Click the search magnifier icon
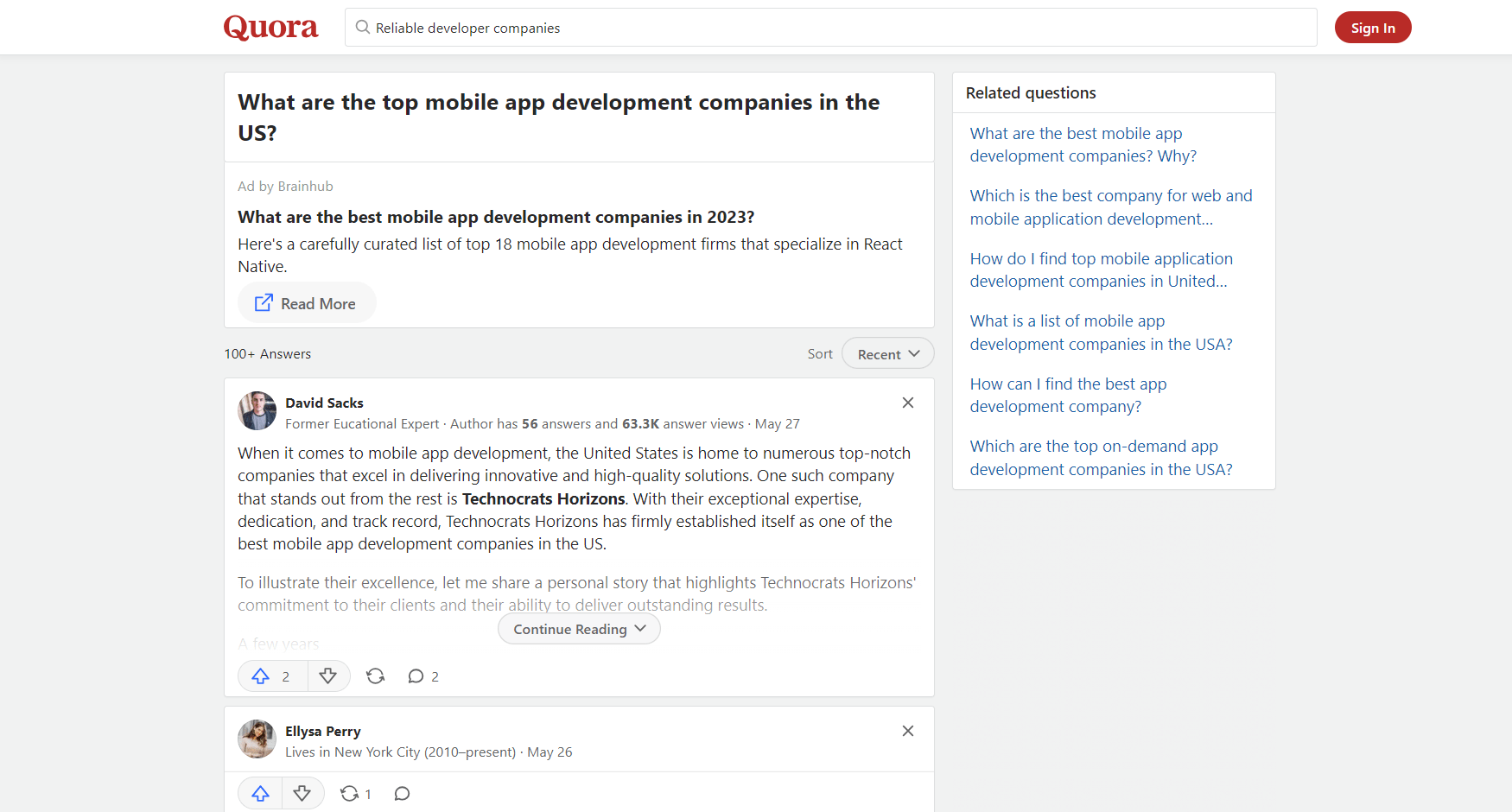Screen dimensions: 1512x812 pos(363,28)
